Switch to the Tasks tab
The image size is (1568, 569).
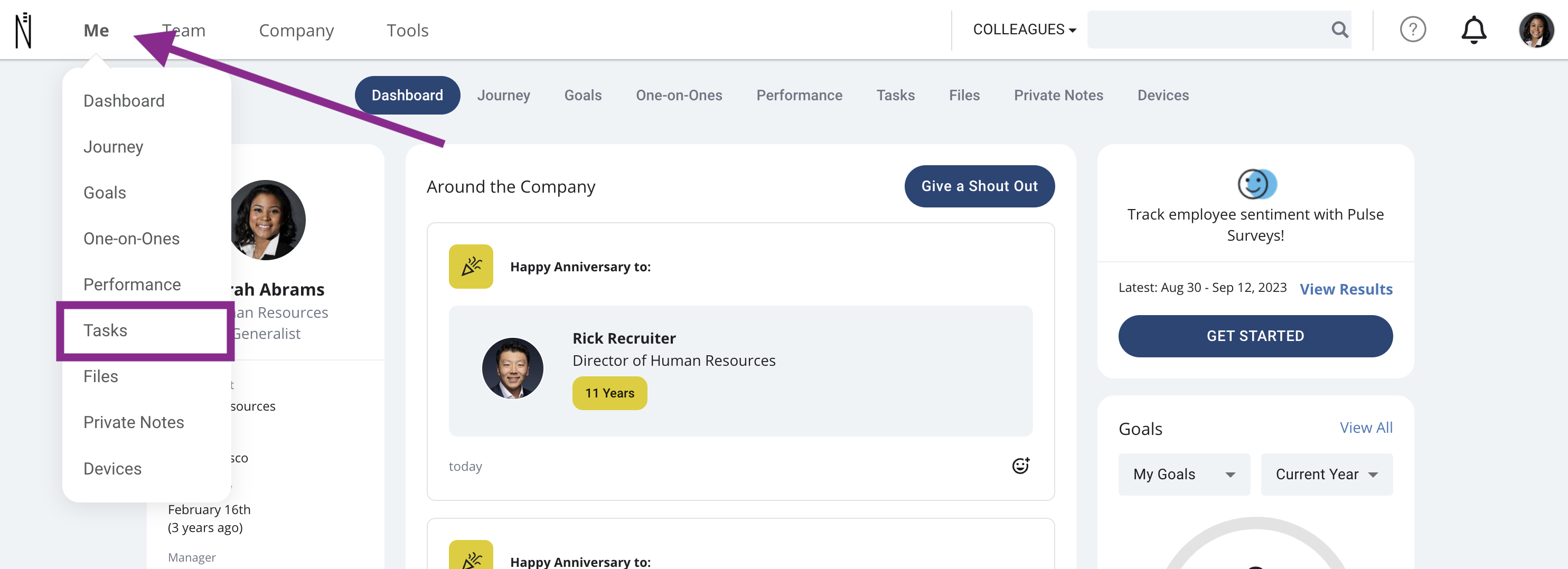(x=895, y=95)
